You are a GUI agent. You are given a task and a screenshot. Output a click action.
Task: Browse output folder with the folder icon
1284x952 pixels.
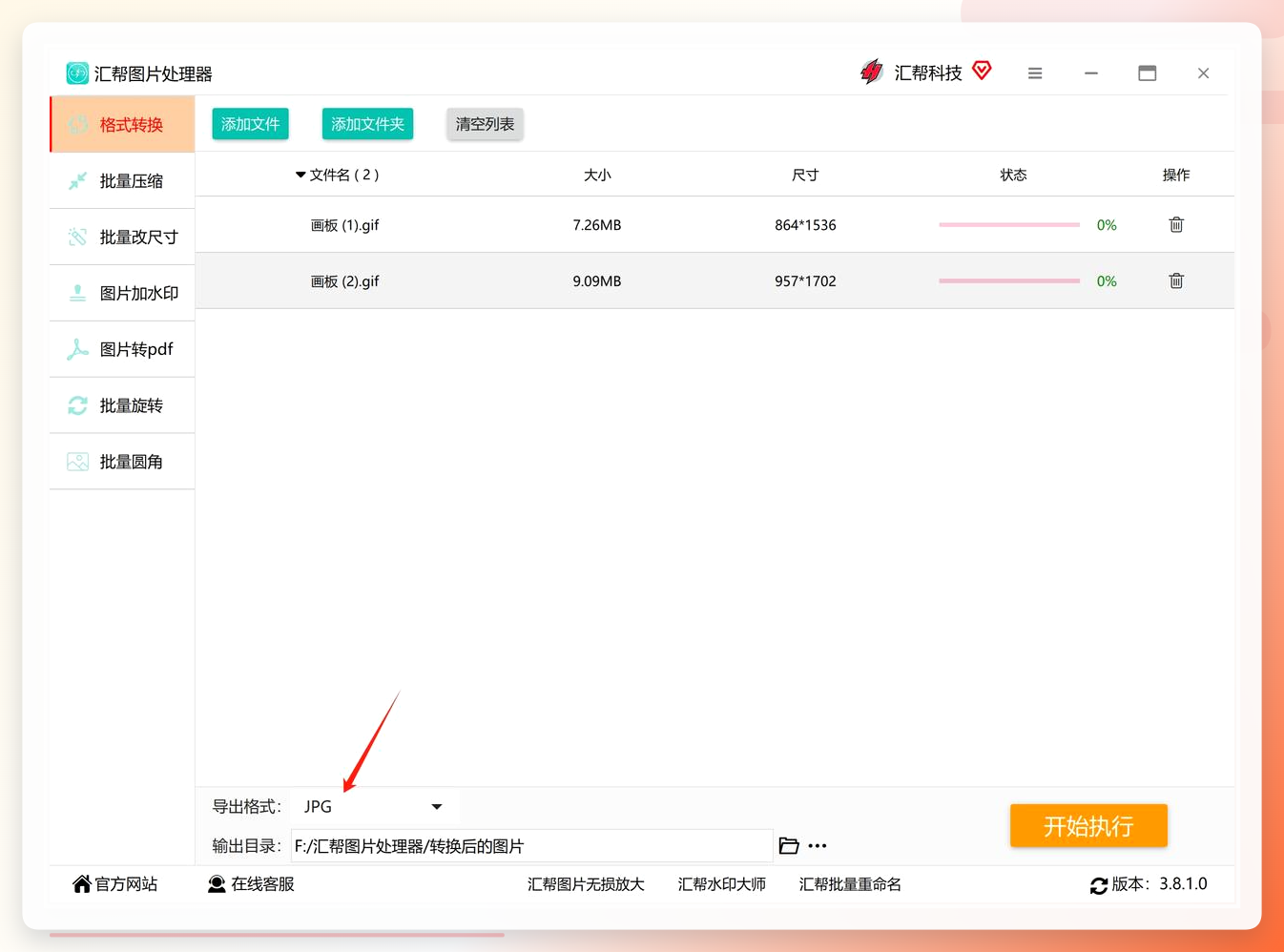pos(789,845)
